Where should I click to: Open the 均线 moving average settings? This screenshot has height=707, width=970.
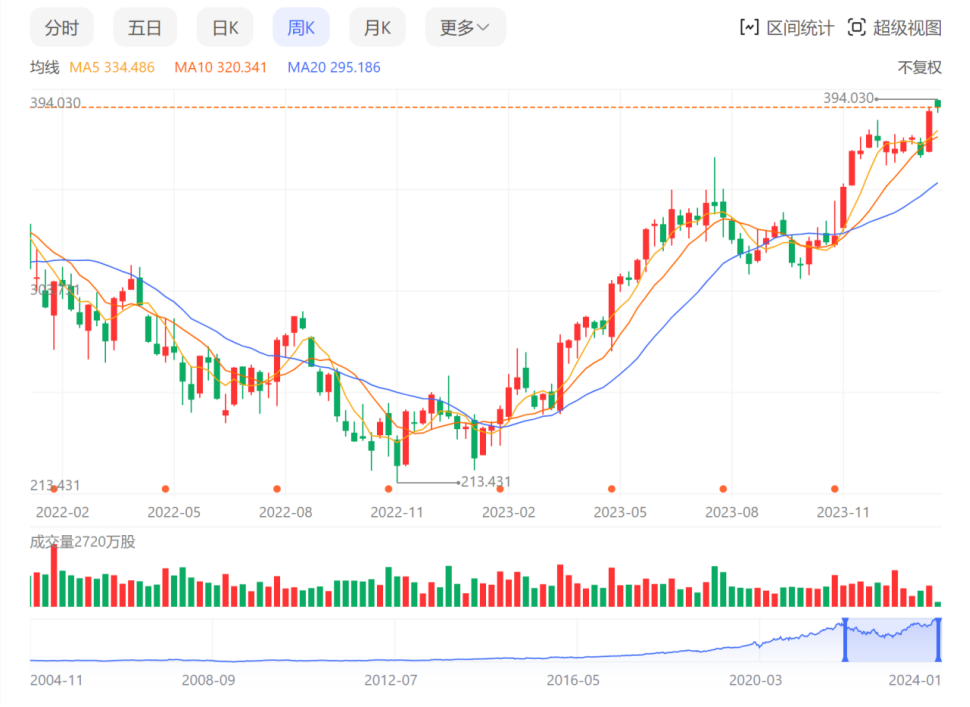[x=45, y=68]
